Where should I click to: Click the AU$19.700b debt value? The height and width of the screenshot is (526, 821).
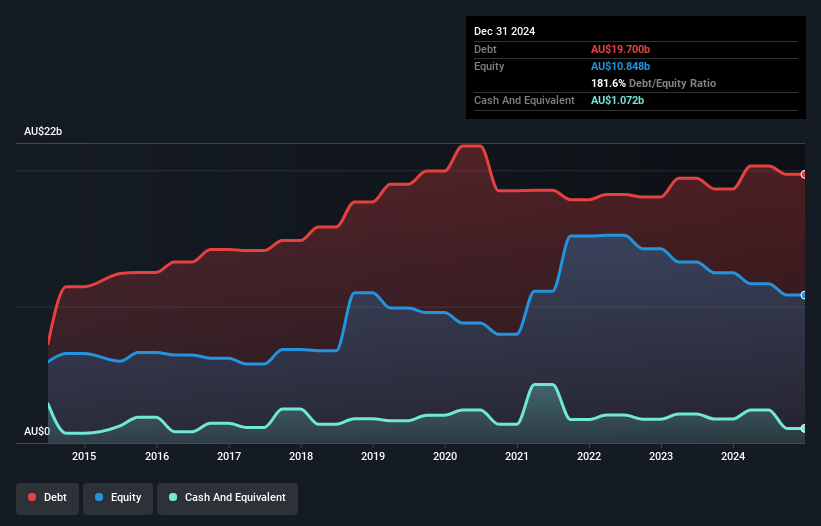tap(620, 49)
